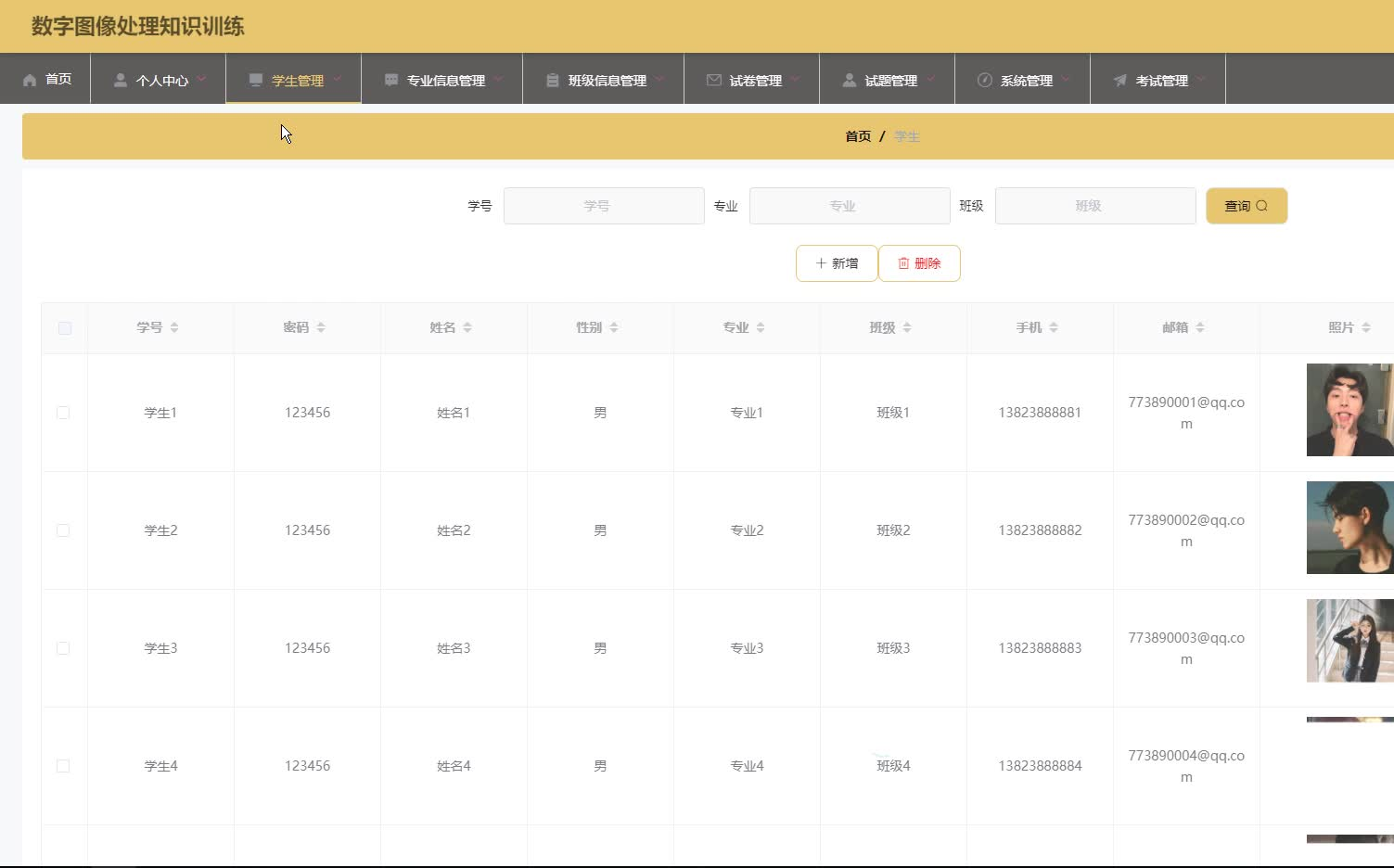Viewport: 1394px width, 868px height.
Task: Expand the 系统管理 dropdown arrow
Action: pyautogui.click(x=1066, y=80)
